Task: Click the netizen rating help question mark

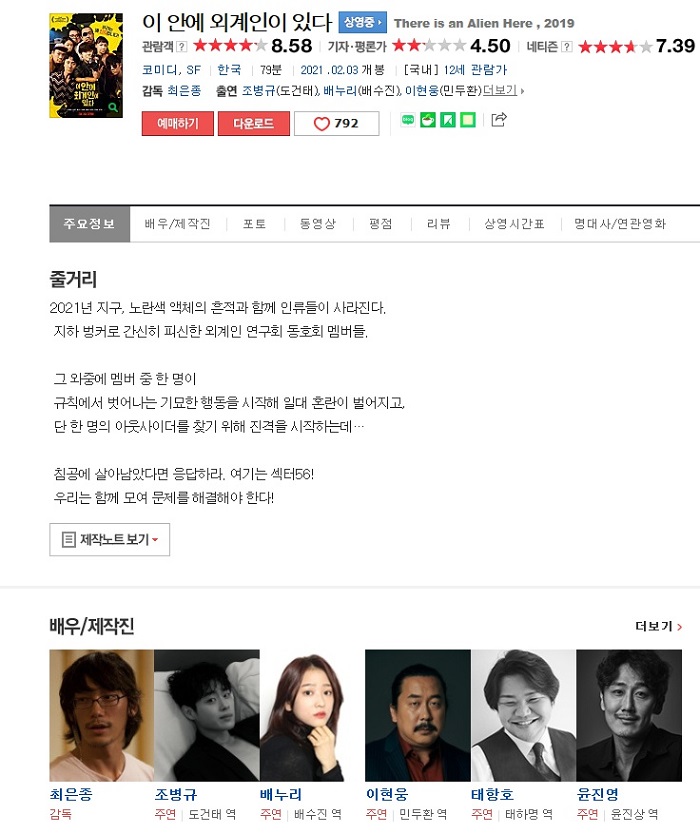Action: (567, 47)
